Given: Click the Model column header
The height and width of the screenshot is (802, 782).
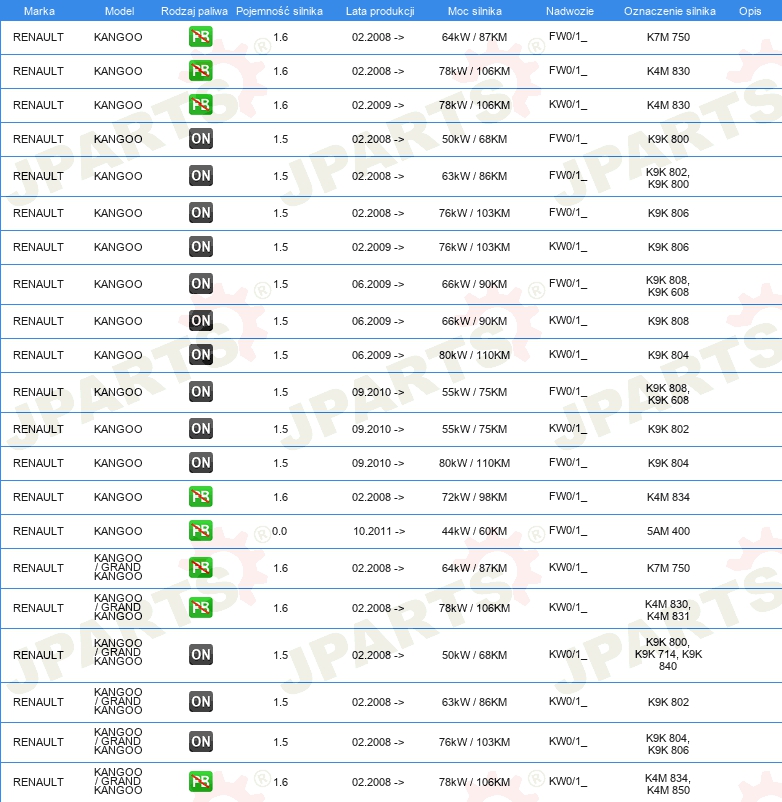Looking at the screenshot, I should coord(119,11).
